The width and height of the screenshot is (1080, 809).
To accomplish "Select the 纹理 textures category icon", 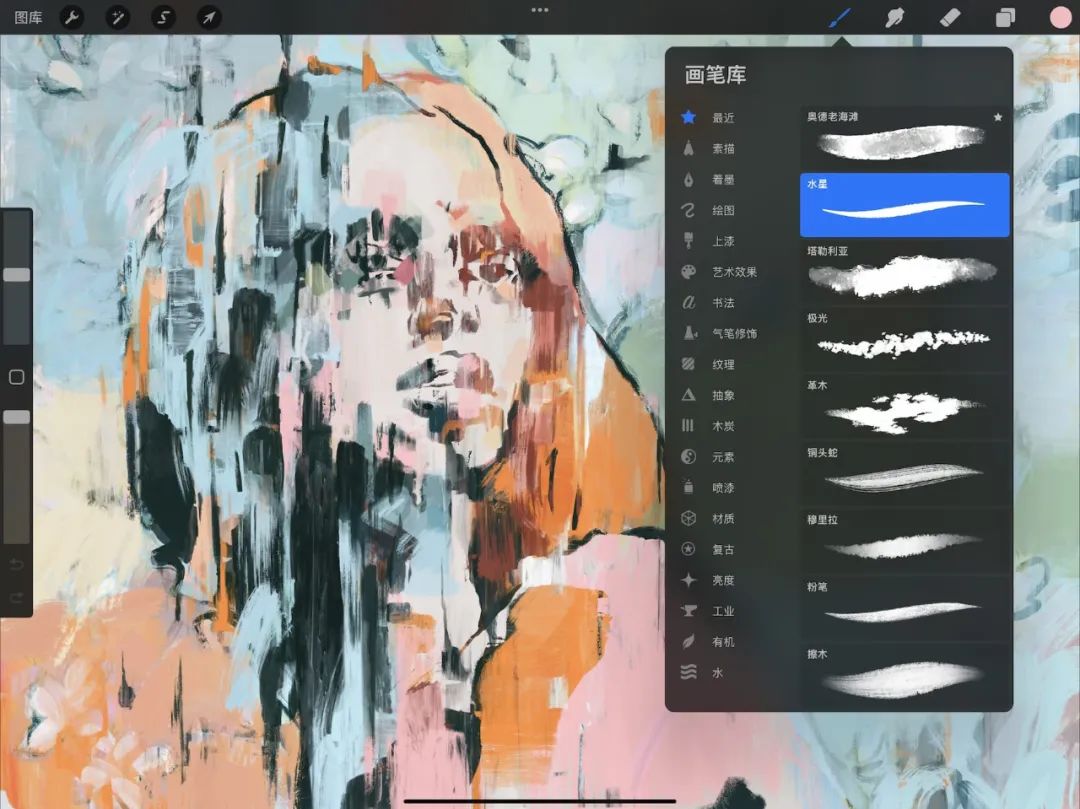I will pos(688,364).
